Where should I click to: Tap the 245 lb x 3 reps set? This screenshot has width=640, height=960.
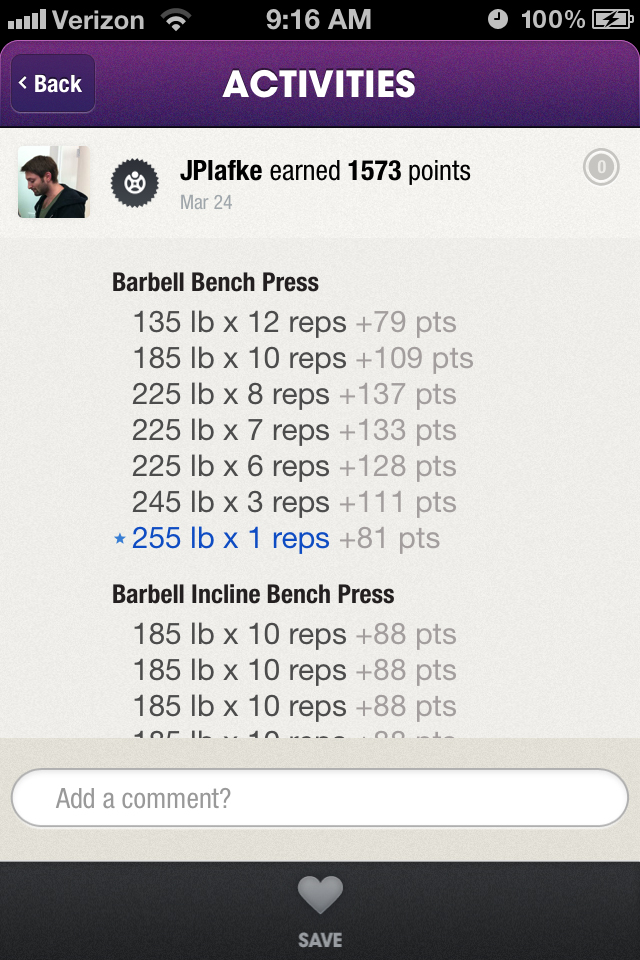pyautogui.click(x=231, y=503)
